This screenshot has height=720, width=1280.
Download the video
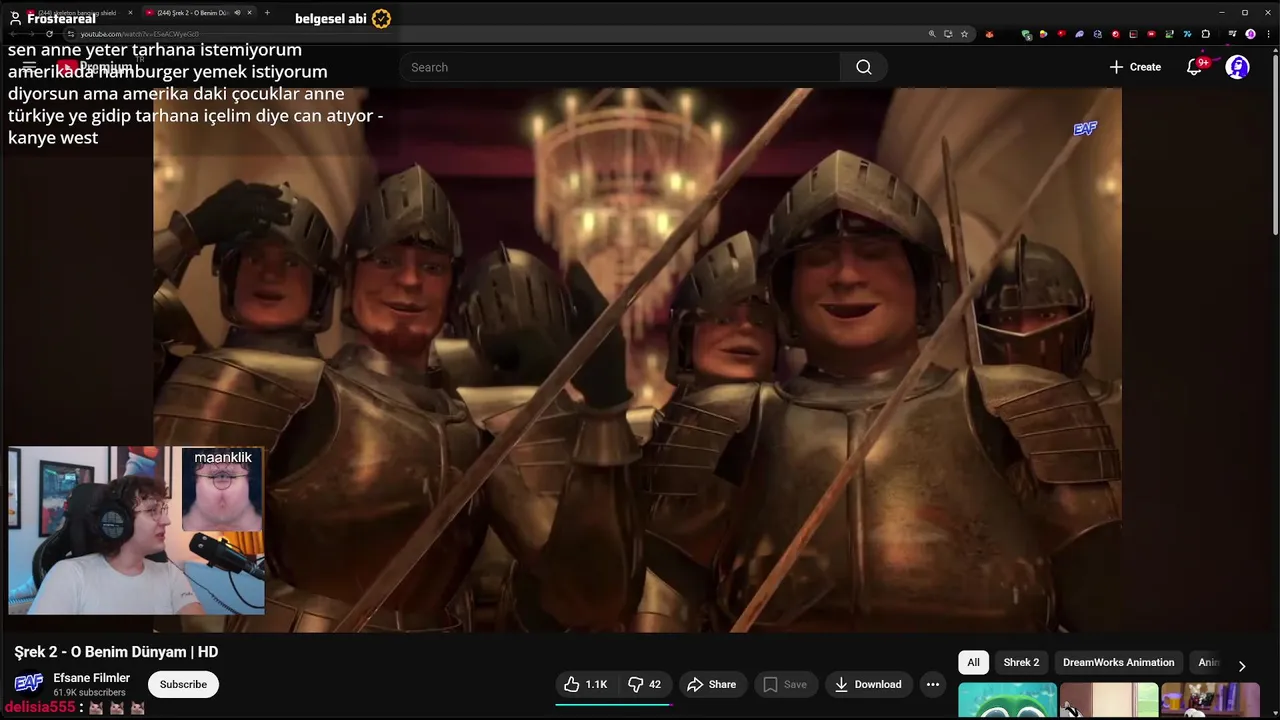868,684
